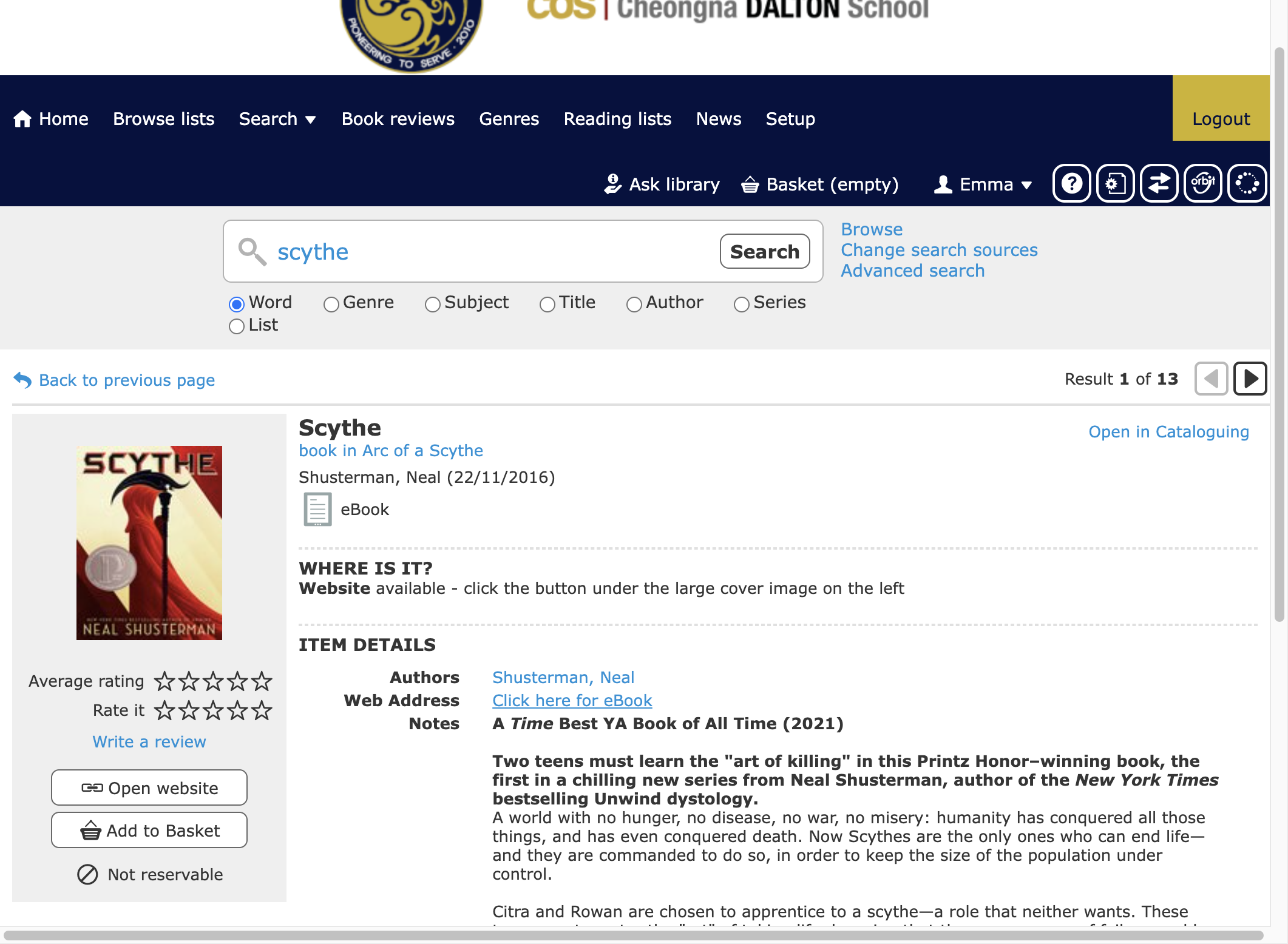Screen dimensions: 1288x944
Task: Click the Search button
Action: tap(765, 251)
